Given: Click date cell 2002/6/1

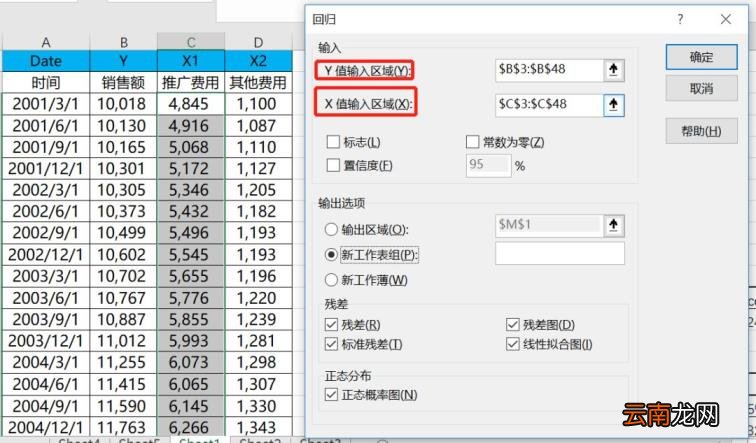Looking at the screenshot, I should [46, 211].
